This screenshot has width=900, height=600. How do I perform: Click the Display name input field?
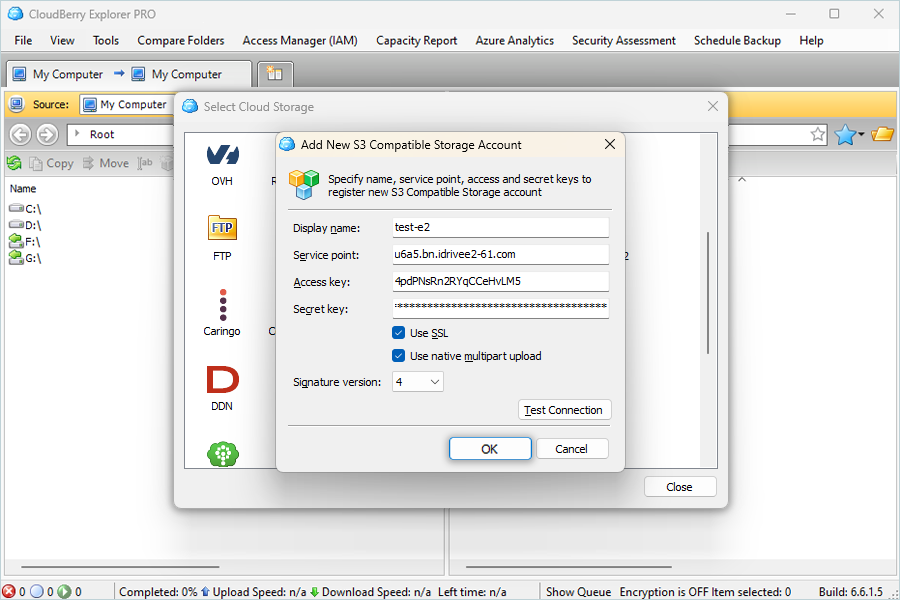point(501,227)
